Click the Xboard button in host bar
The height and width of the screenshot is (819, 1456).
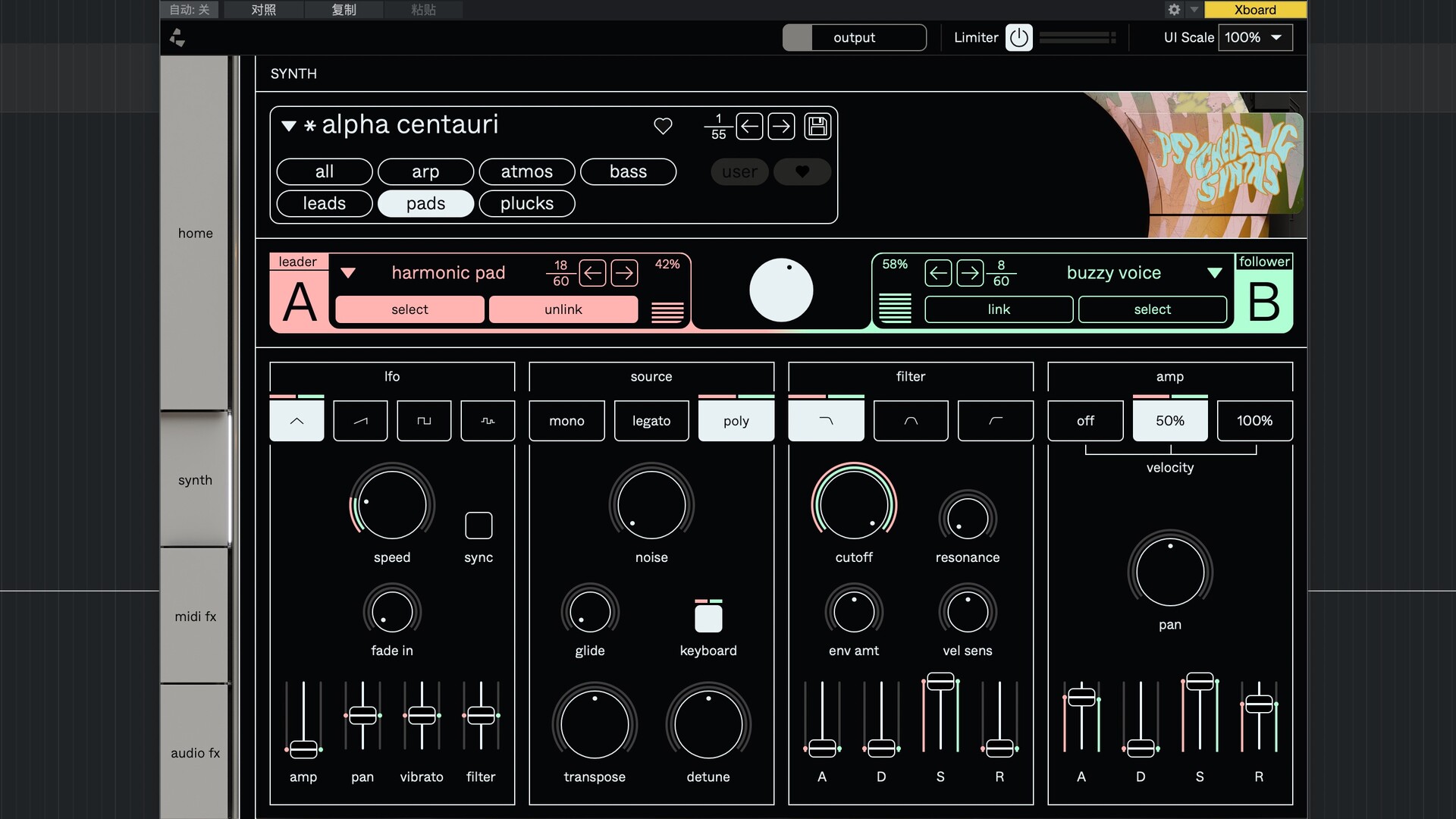pos(1255,10)
